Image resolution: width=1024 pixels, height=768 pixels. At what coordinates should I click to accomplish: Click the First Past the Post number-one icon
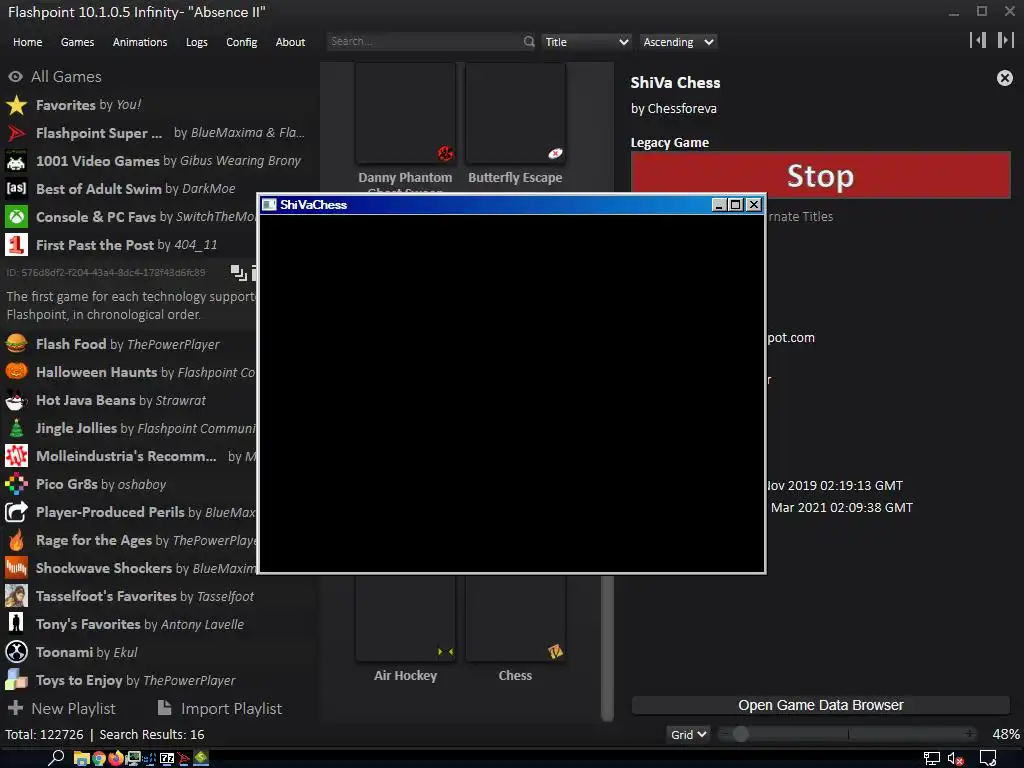[x=16, y=245]
